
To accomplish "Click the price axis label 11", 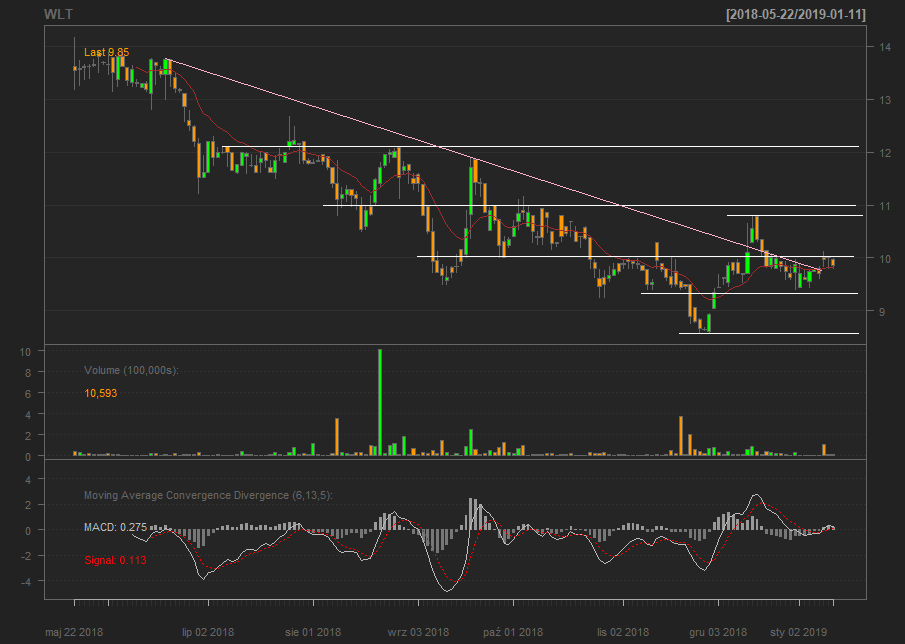I will (x=885, y=206).
